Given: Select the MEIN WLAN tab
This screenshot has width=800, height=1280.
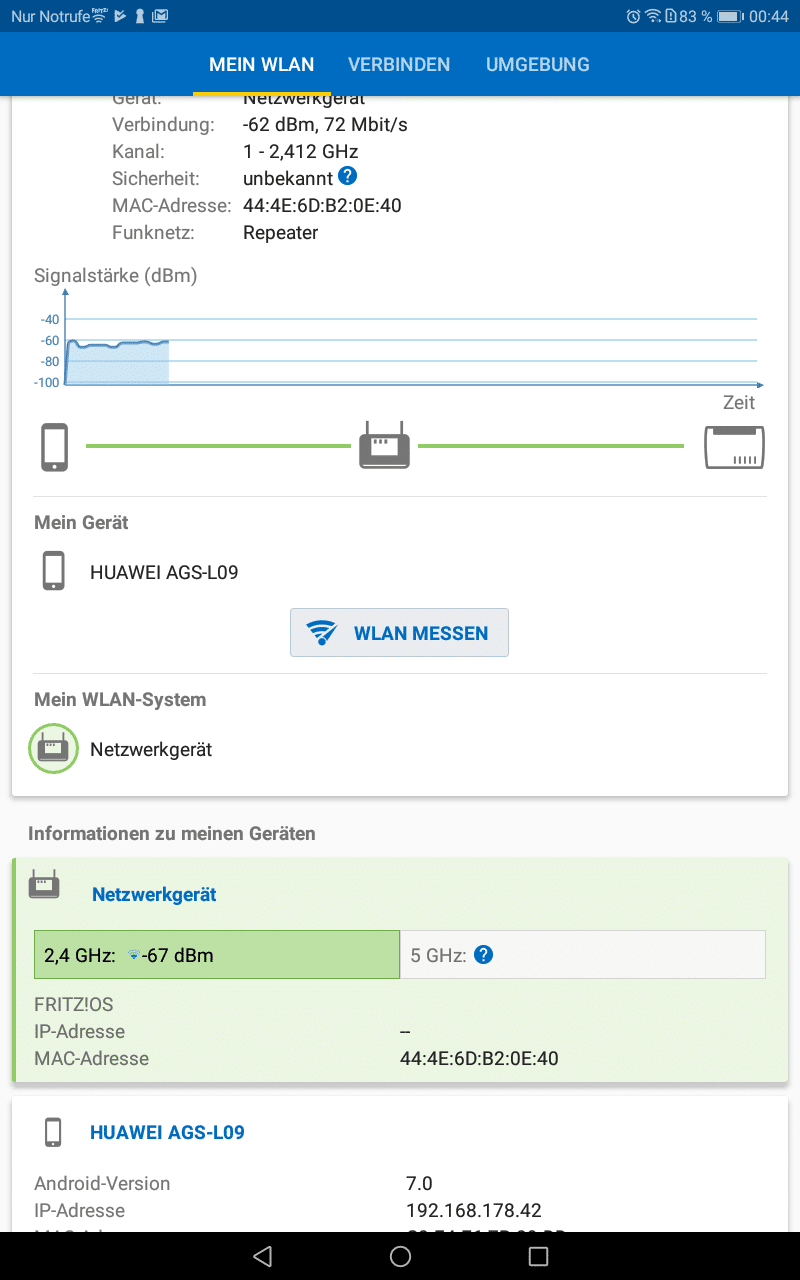Looking at the screenshot, I should (261, 65).
